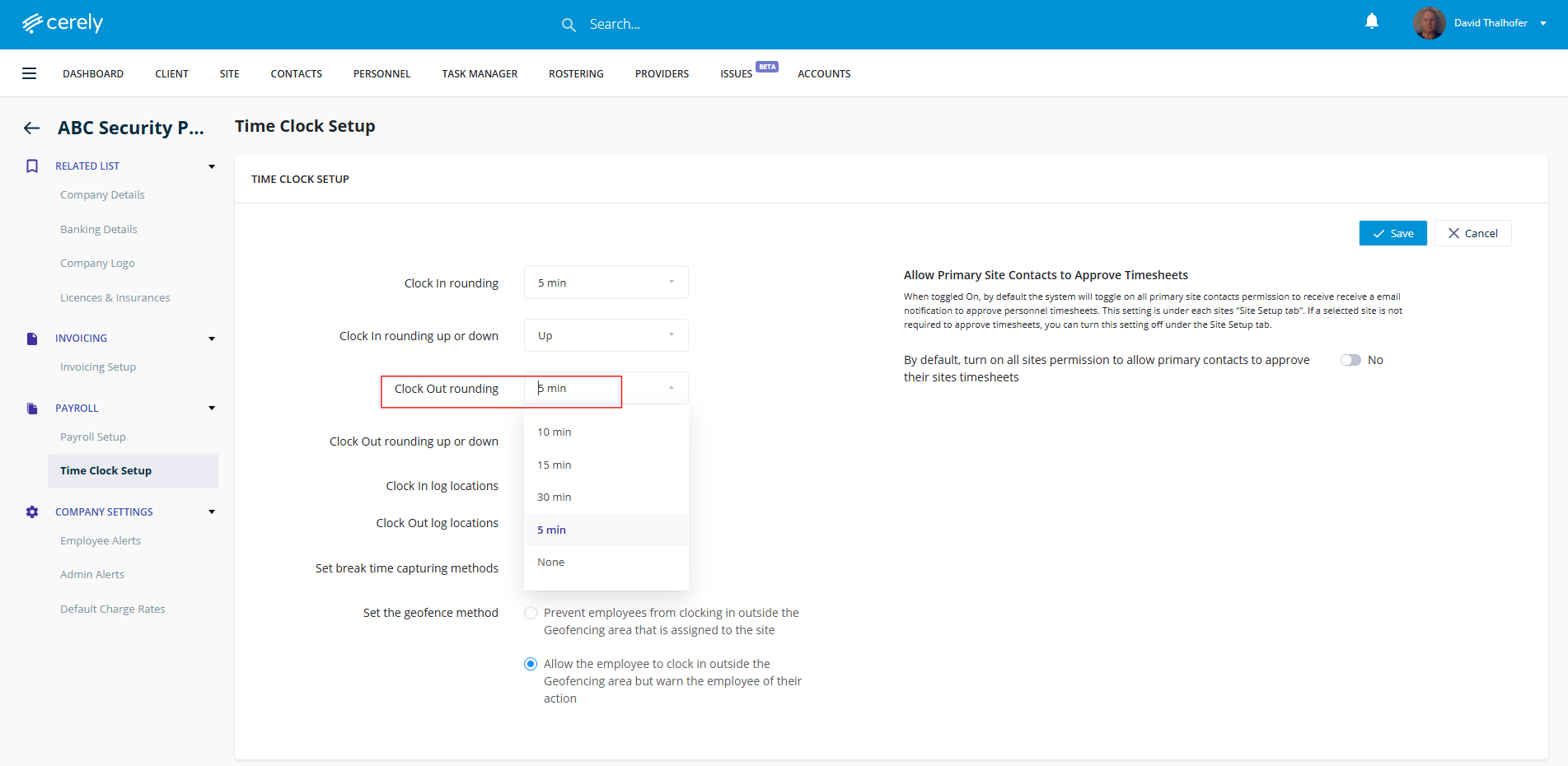Toggle primary contacts timesheet approval switch
Image resolution: width=1568 pixels, height=766 pixels.
(1350, 360)
